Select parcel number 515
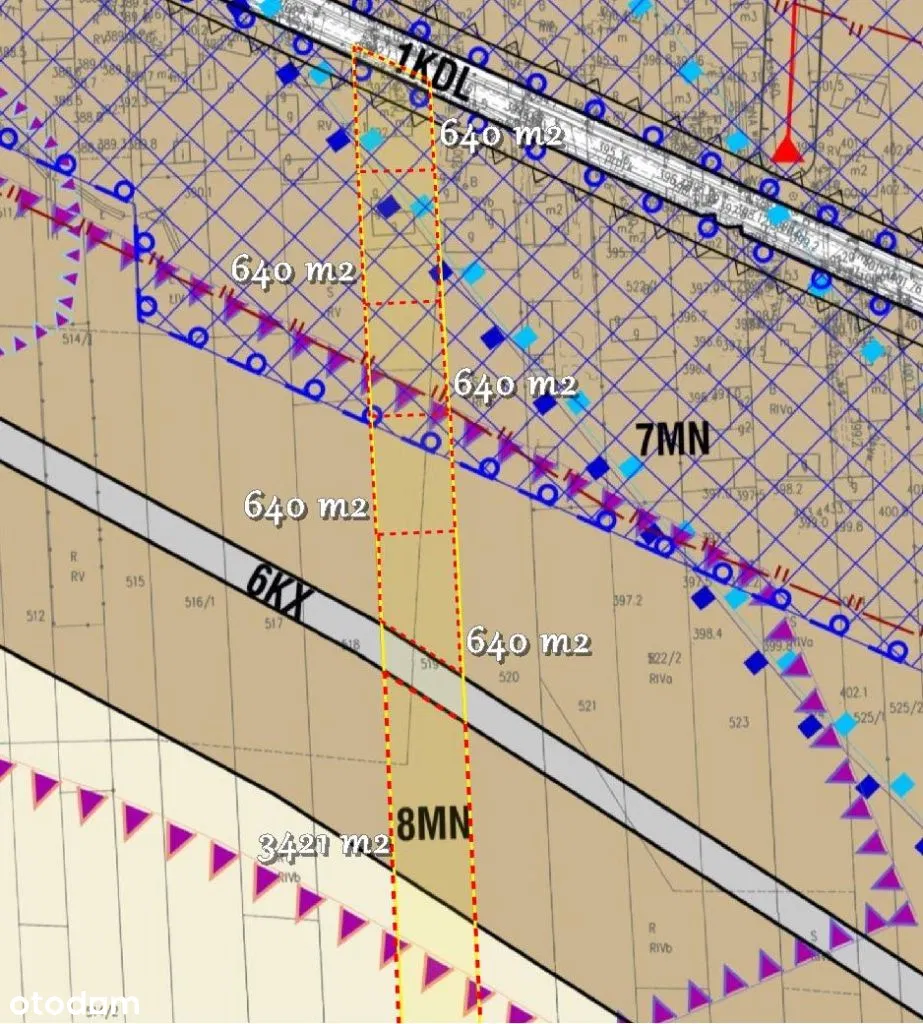The height and width of the screenshot is (1024, 923). [x=136, y=581]
